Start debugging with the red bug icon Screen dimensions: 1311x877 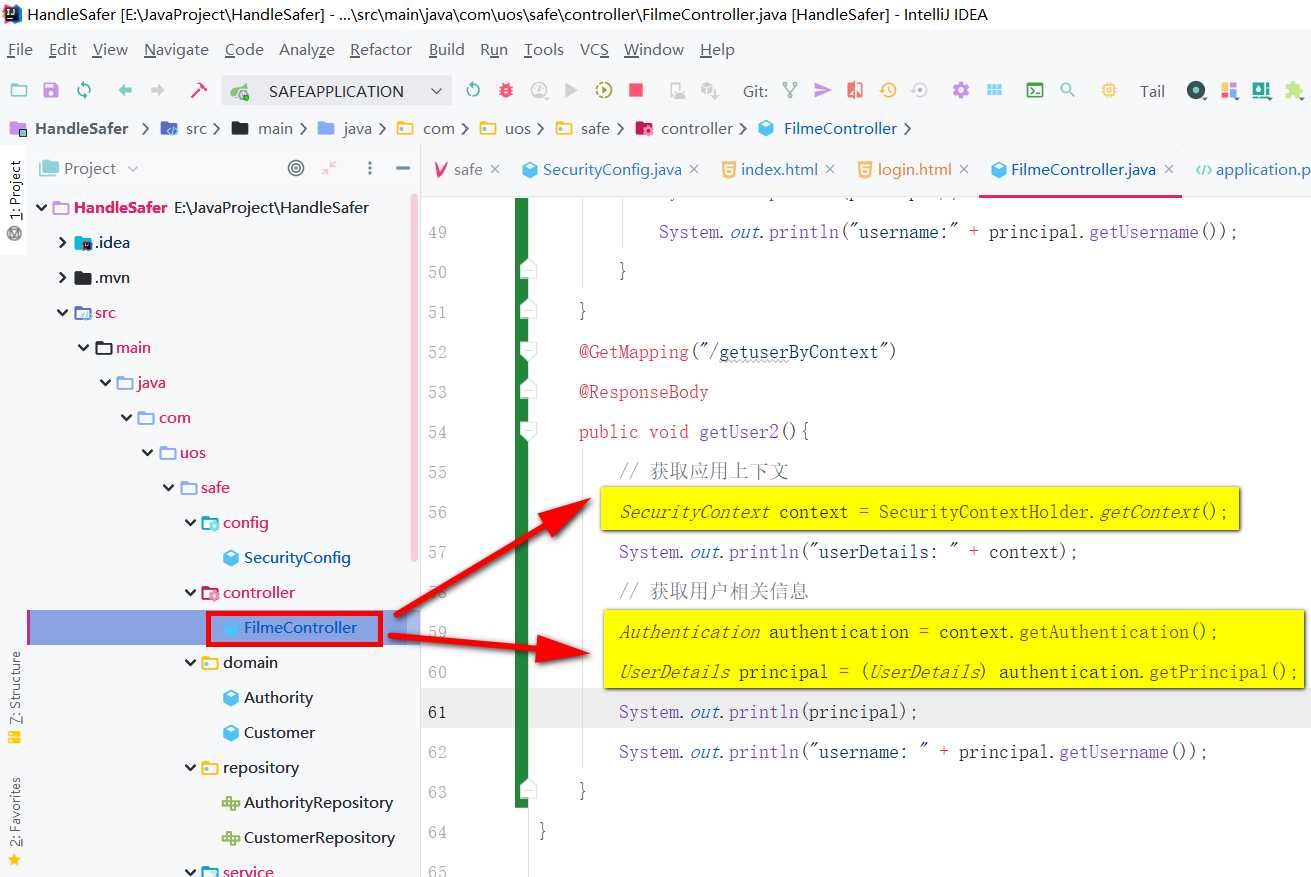506,90
